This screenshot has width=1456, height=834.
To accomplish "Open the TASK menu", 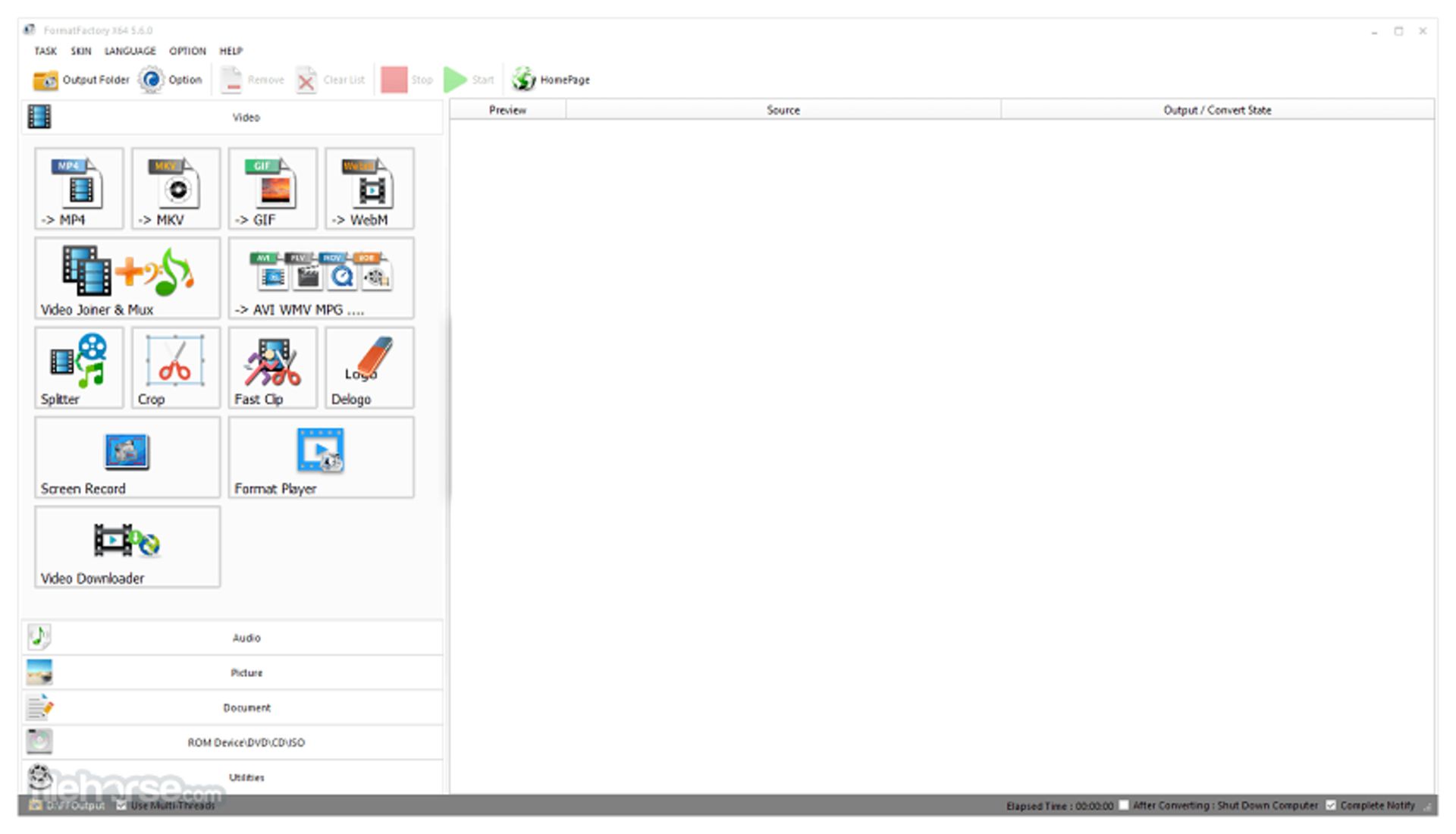I will point(45,51).
